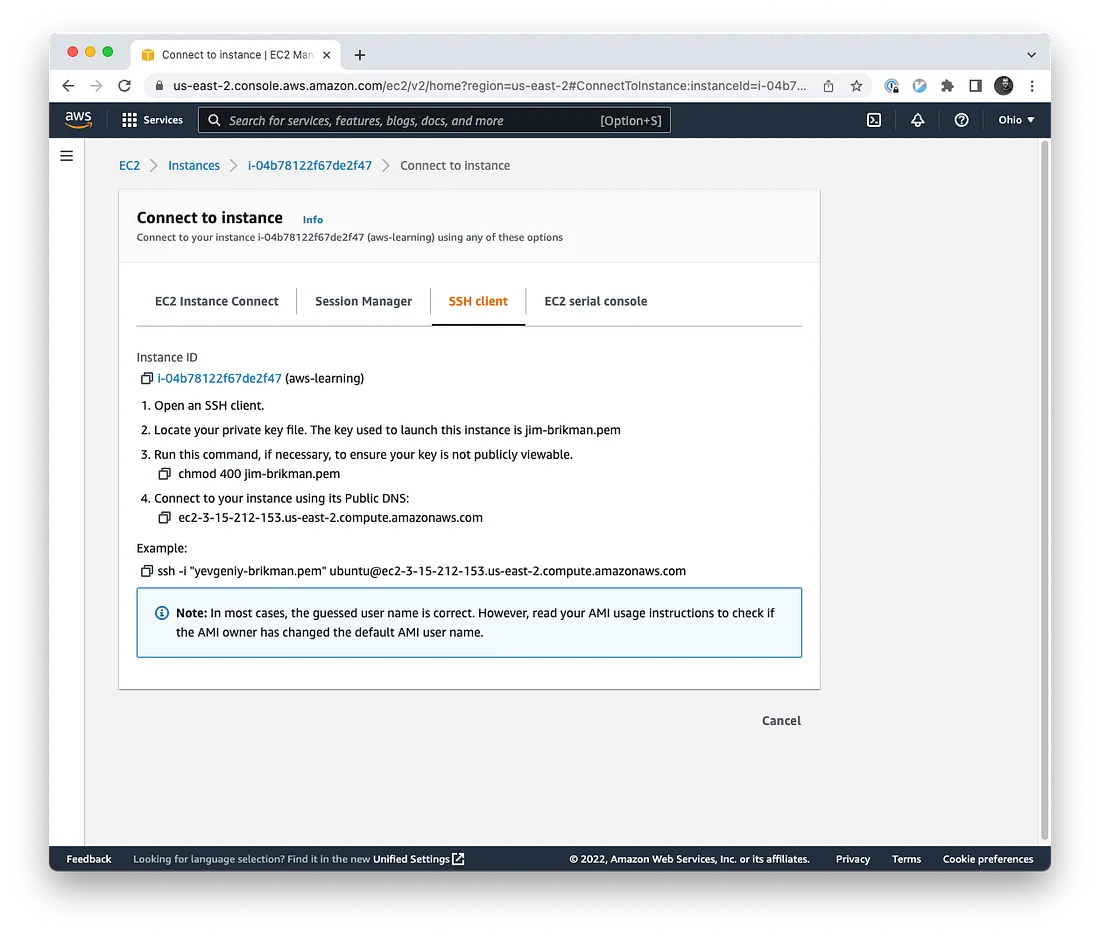Open AWS CloudShell icon

click(873, 120)
